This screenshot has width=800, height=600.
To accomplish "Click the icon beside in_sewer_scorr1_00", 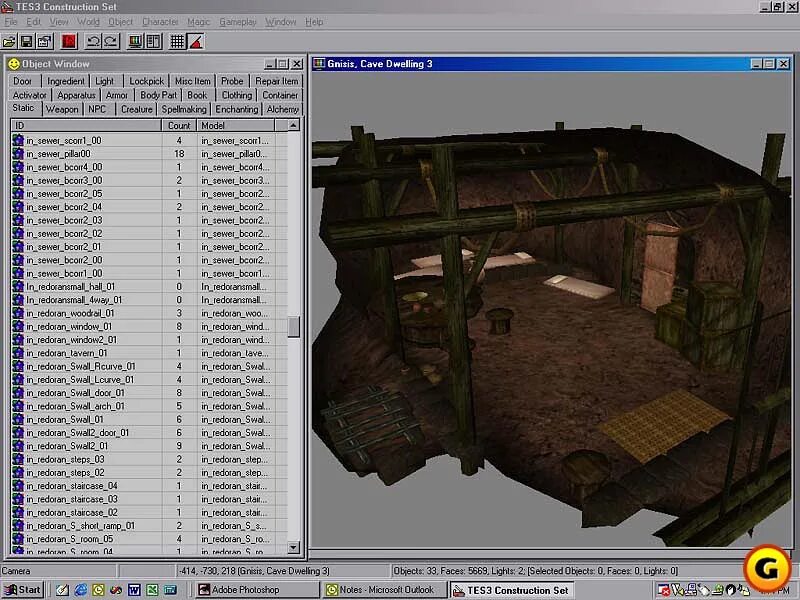I will 18,140.
